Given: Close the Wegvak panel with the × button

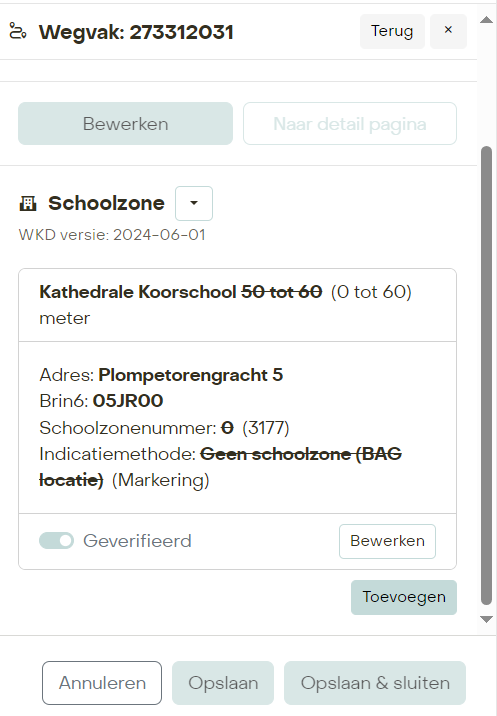Looking at the screenshot, I should pos(448,31).
